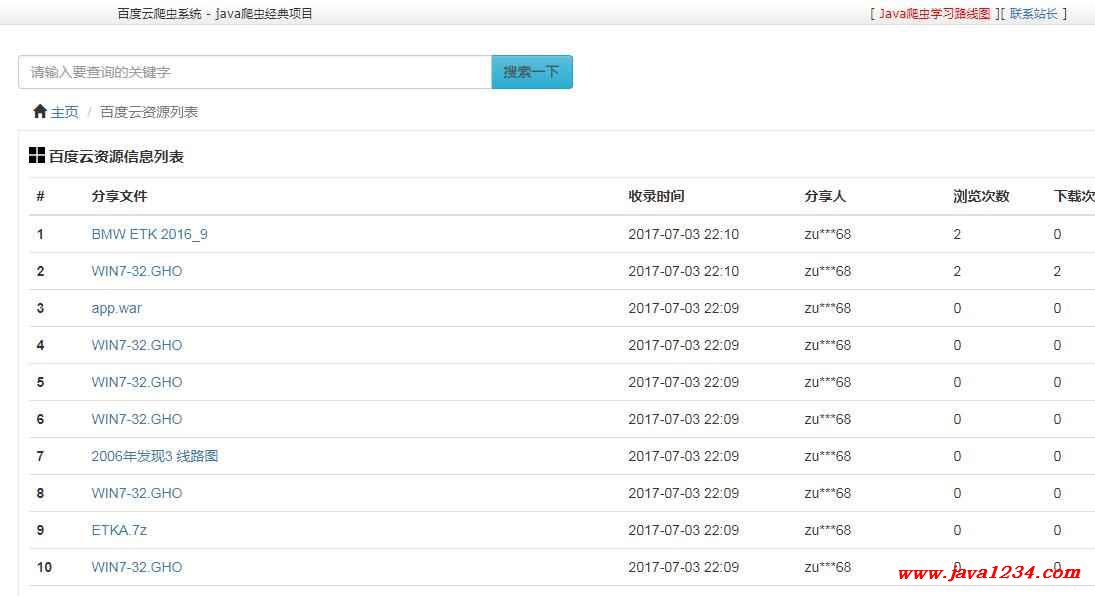Click row number 7 cell
1095x596 pixels.
point(41,456)
